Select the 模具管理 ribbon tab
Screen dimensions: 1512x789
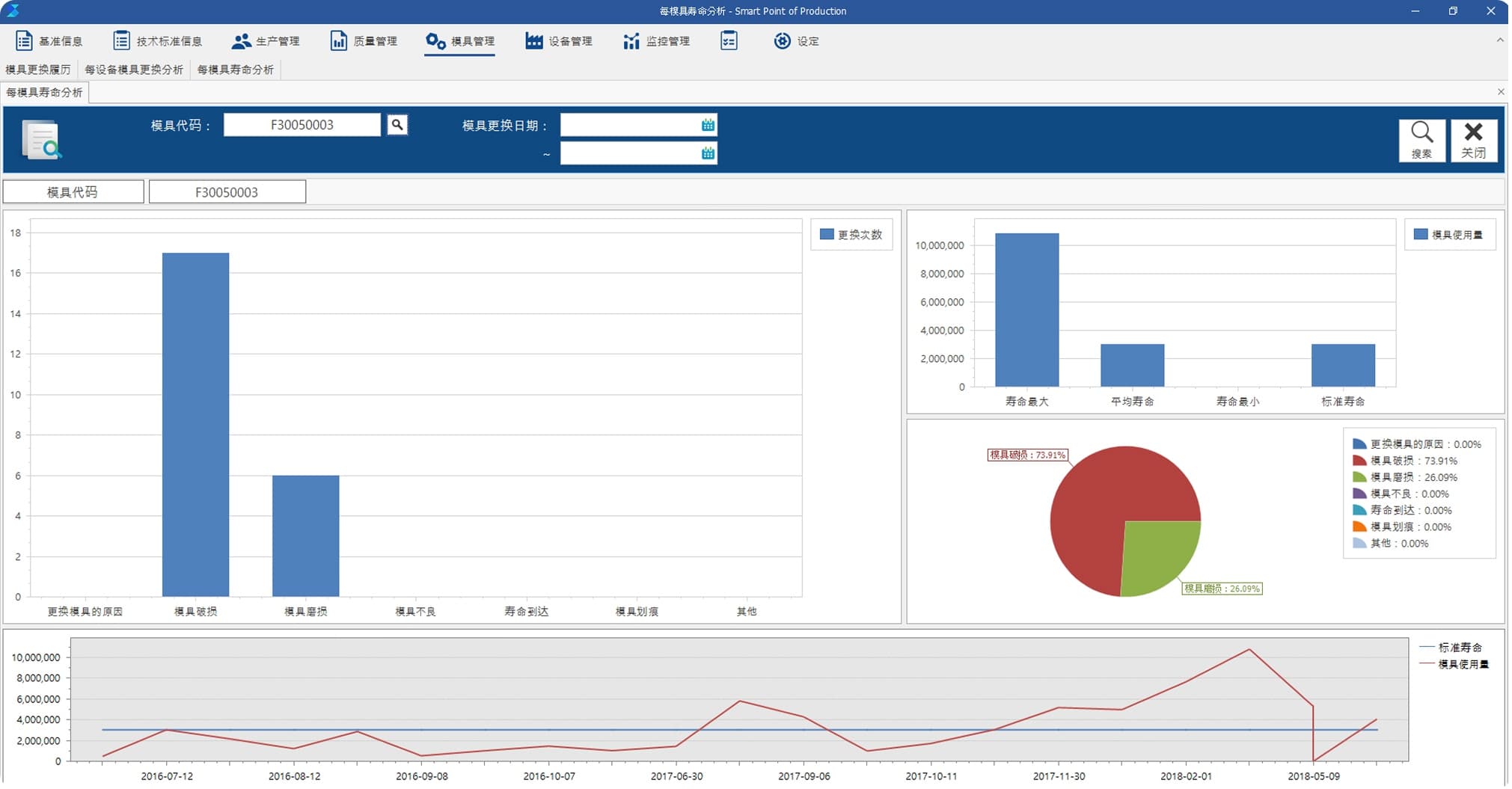(459, 41)
